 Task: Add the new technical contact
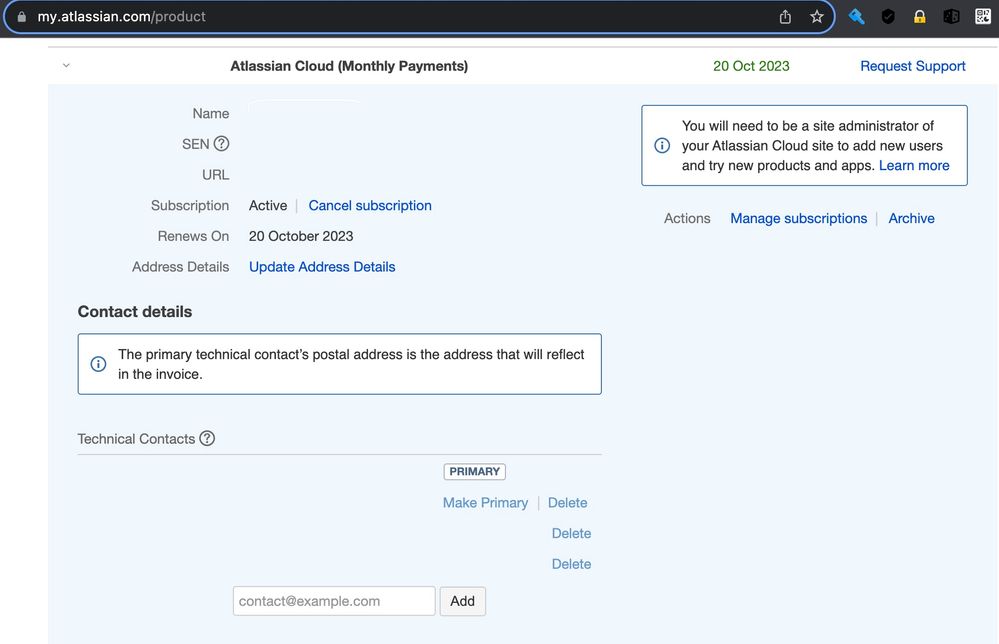[463, 601]
